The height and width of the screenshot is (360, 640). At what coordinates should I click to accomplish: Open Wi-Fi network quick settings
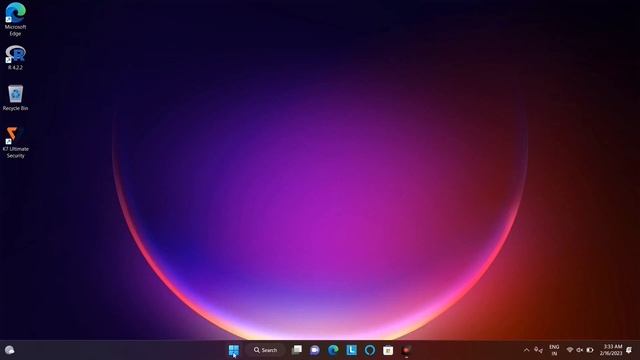[x=570, y=350]
